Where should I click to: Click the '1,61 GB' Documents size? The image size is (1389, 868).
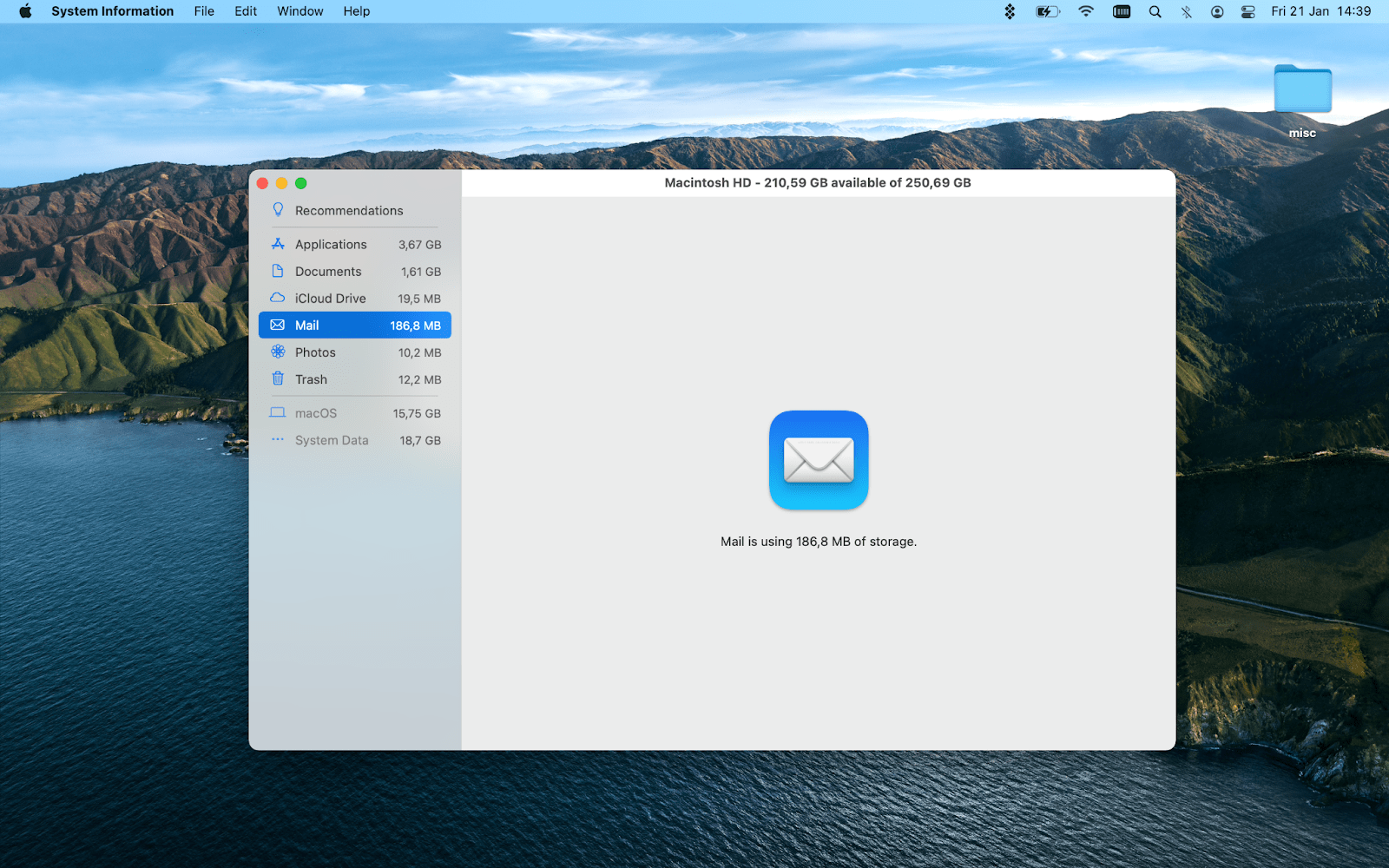421,272
